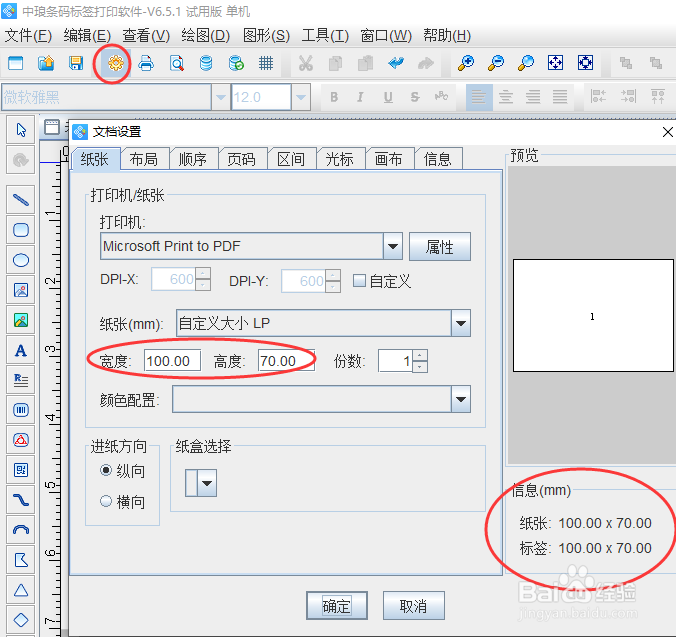Click the Undo arrow icon
This screenshot has height=637, width=676.
pyautogui.click(x=396, y=63)
